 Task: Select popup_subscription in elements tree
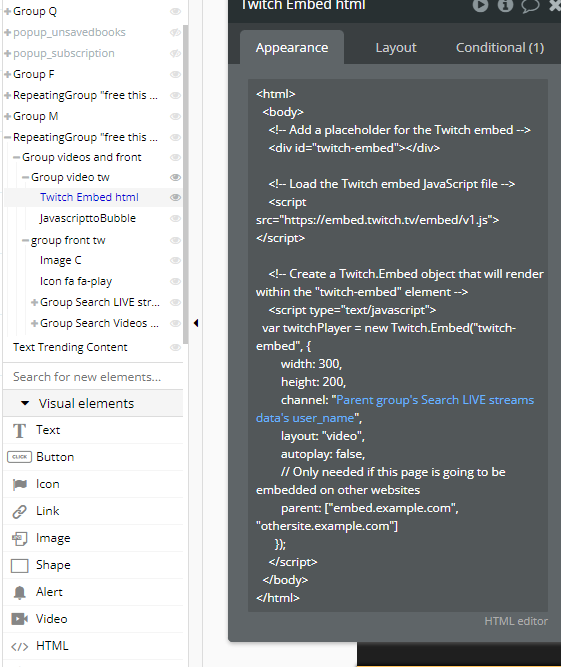pos(64,53)
